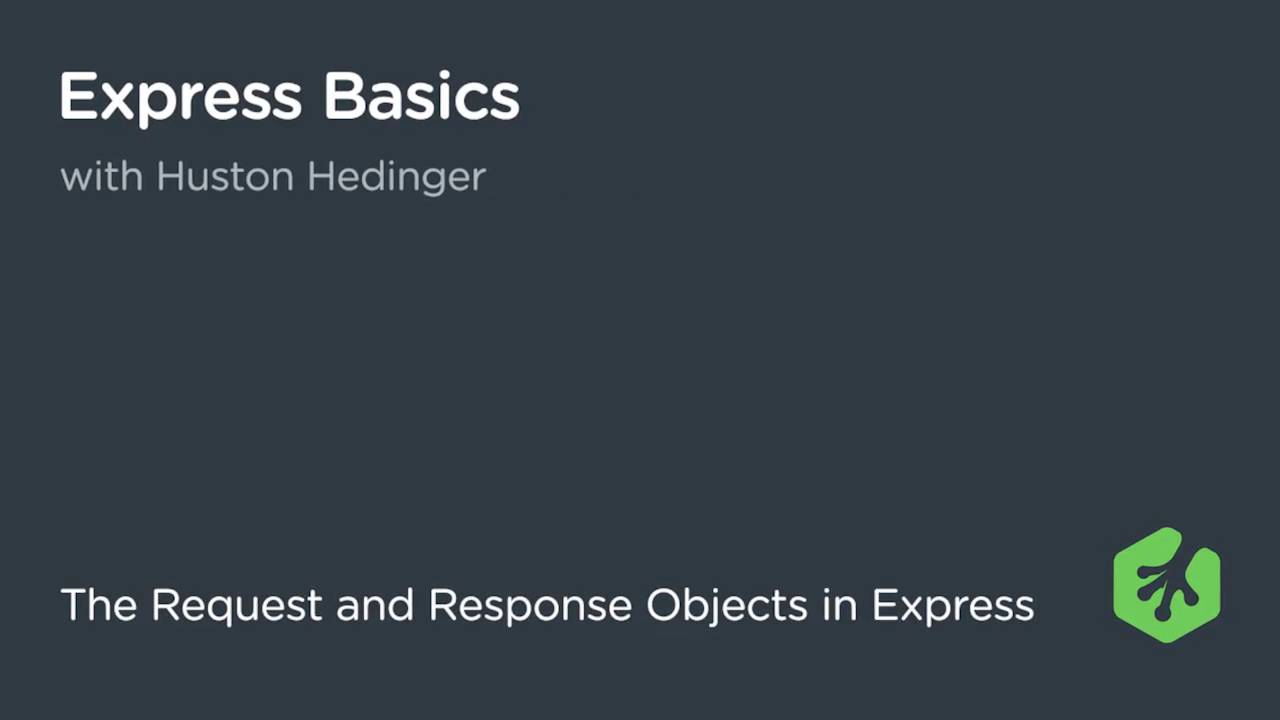Click the word "in" within the caption
The width and height of the screenshot is (1280, 720).
[840, 605]
